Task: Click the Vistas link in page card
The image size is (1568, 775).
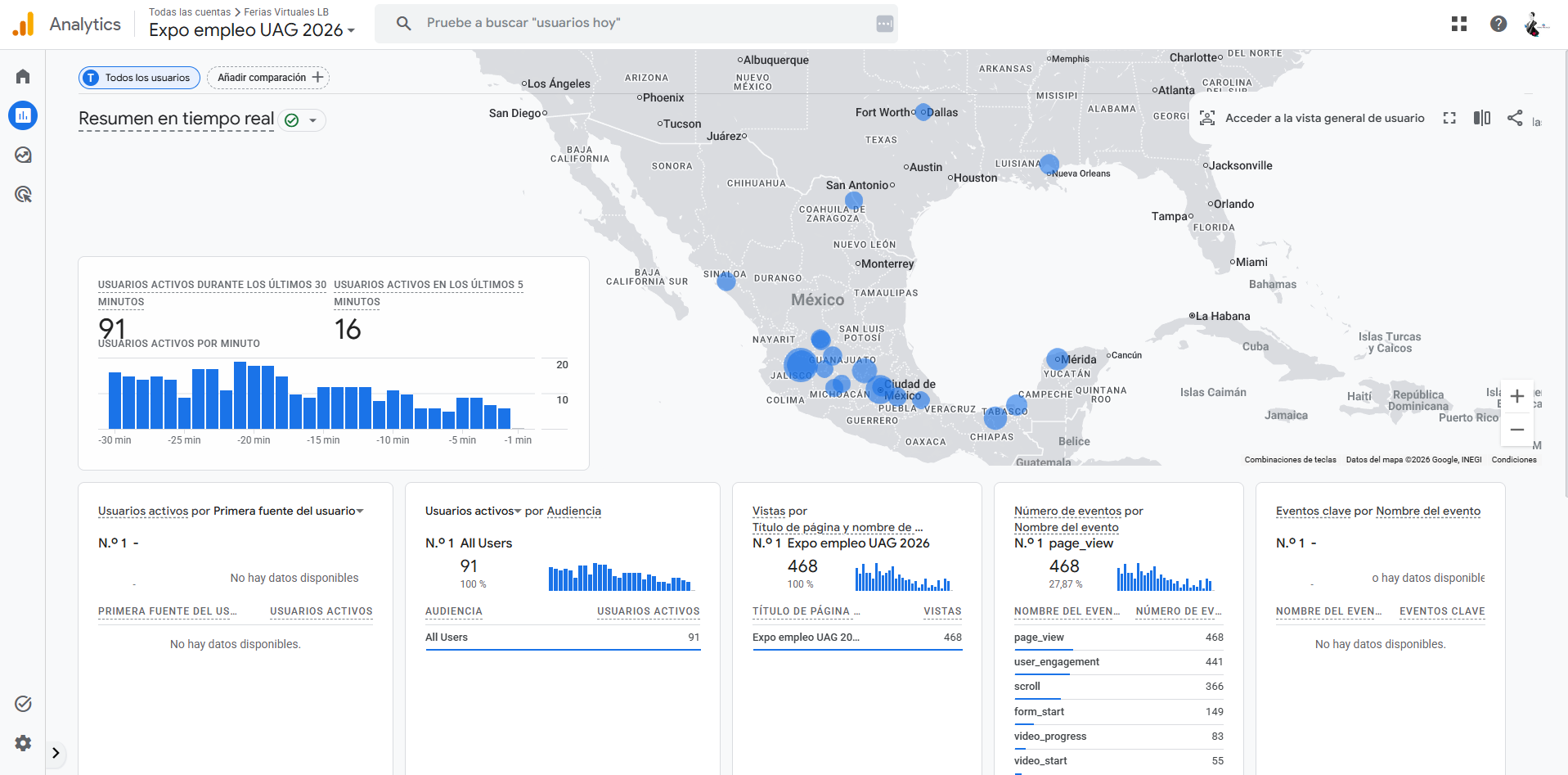Action: pos(769,511)
